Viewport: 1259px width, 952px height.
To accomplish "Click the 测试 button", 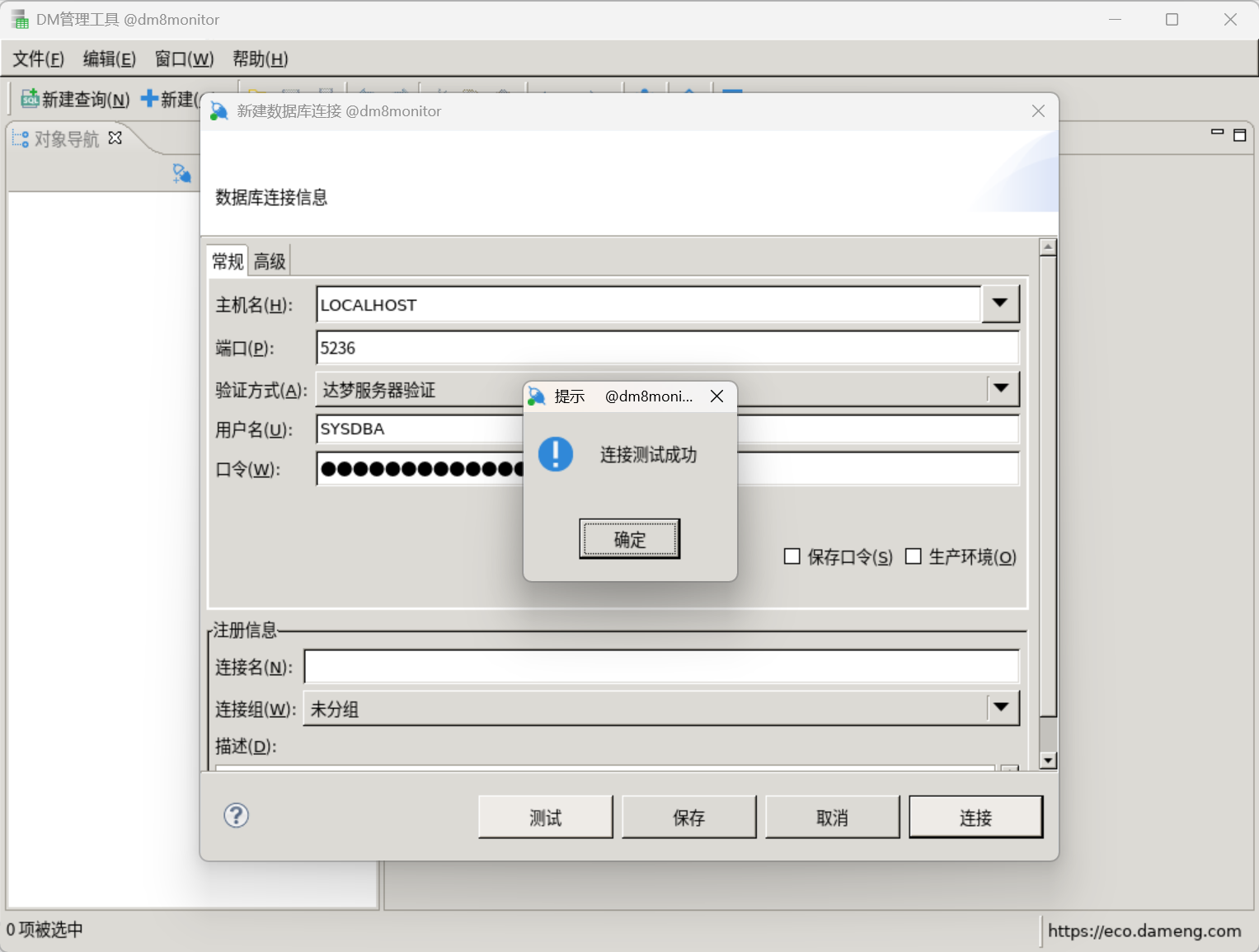I will [x=546, y=817].
